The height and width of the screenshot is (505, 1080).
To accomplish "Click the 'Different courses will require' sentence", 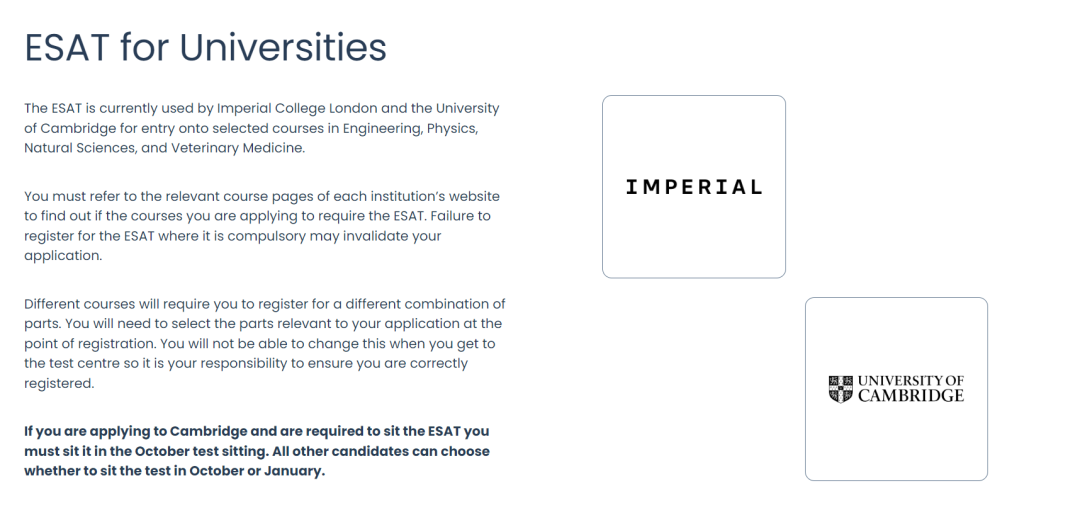I will [121, 304].
